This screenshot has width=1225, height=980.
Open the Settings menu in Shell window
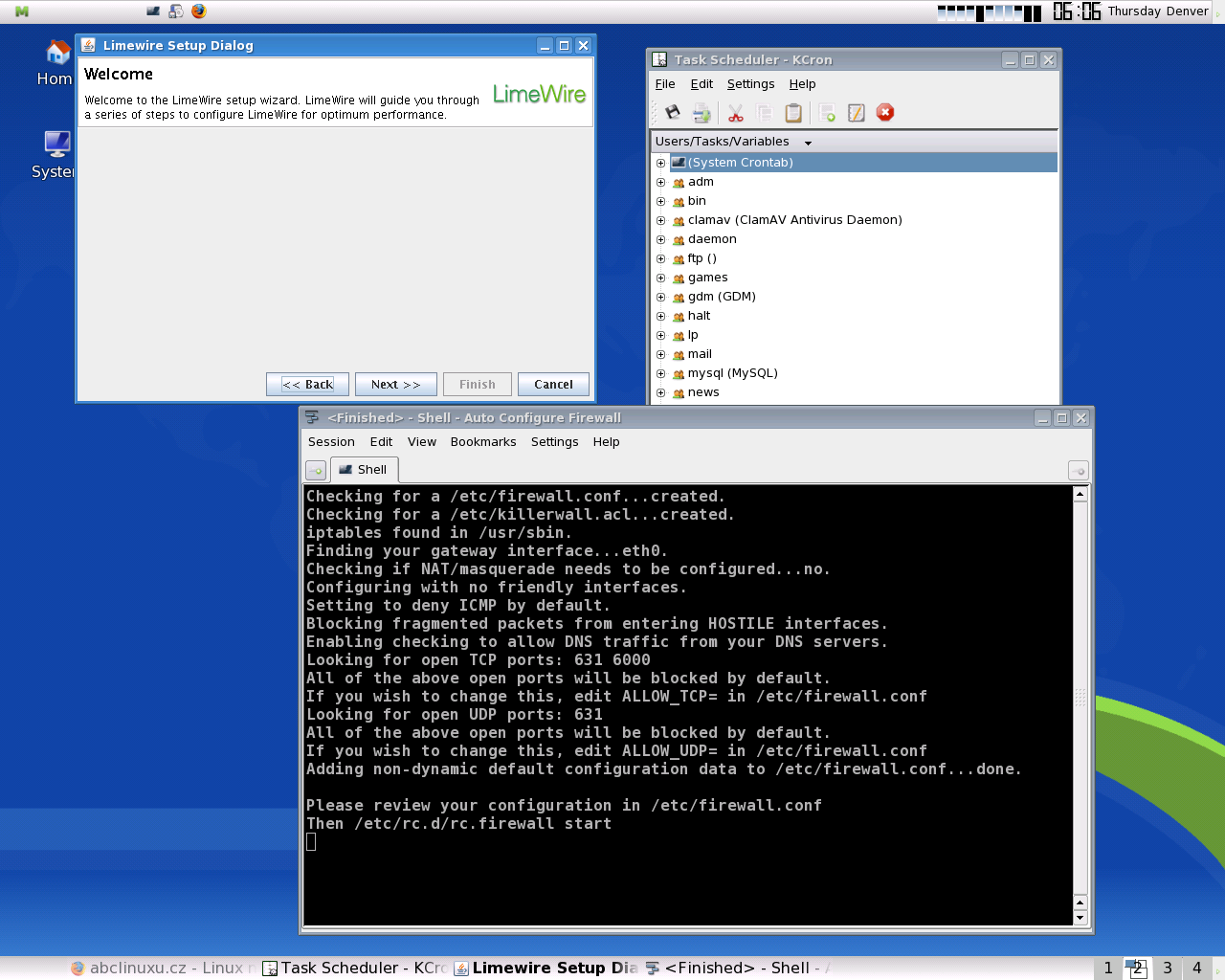555,442
